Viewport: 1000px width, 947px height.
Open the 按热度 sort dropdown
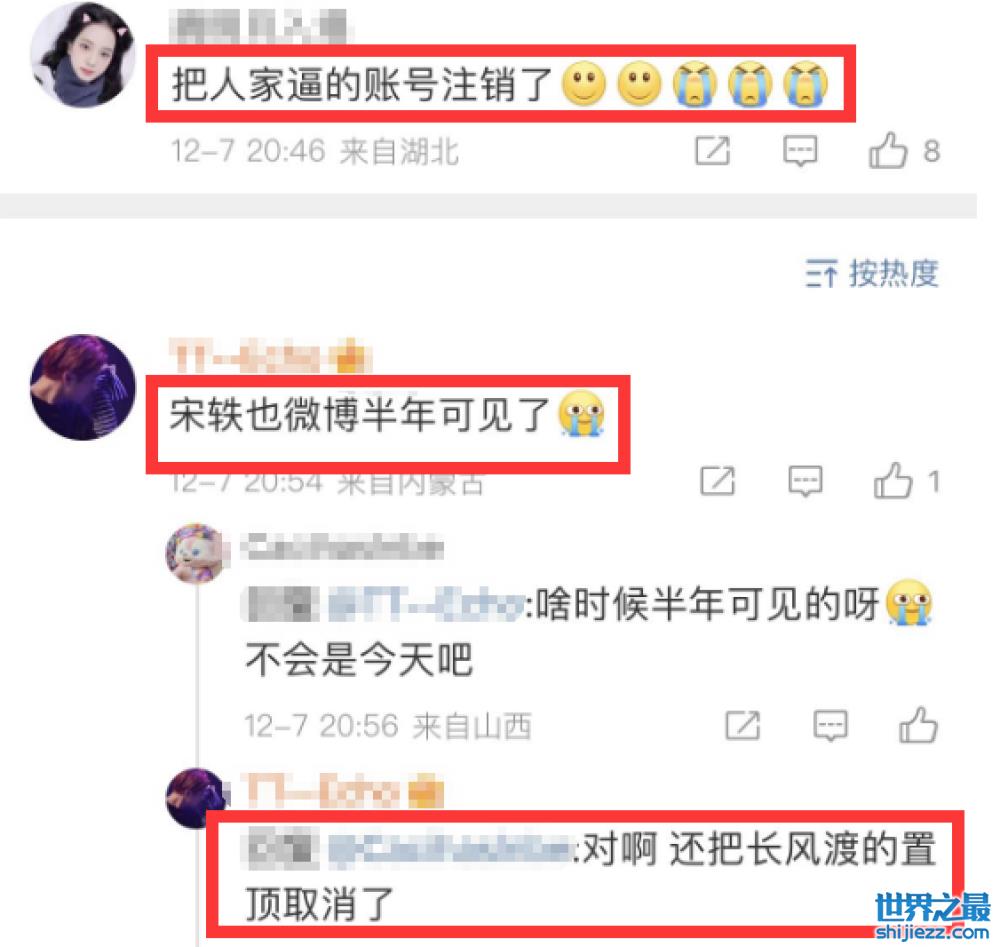pos(872,274)
